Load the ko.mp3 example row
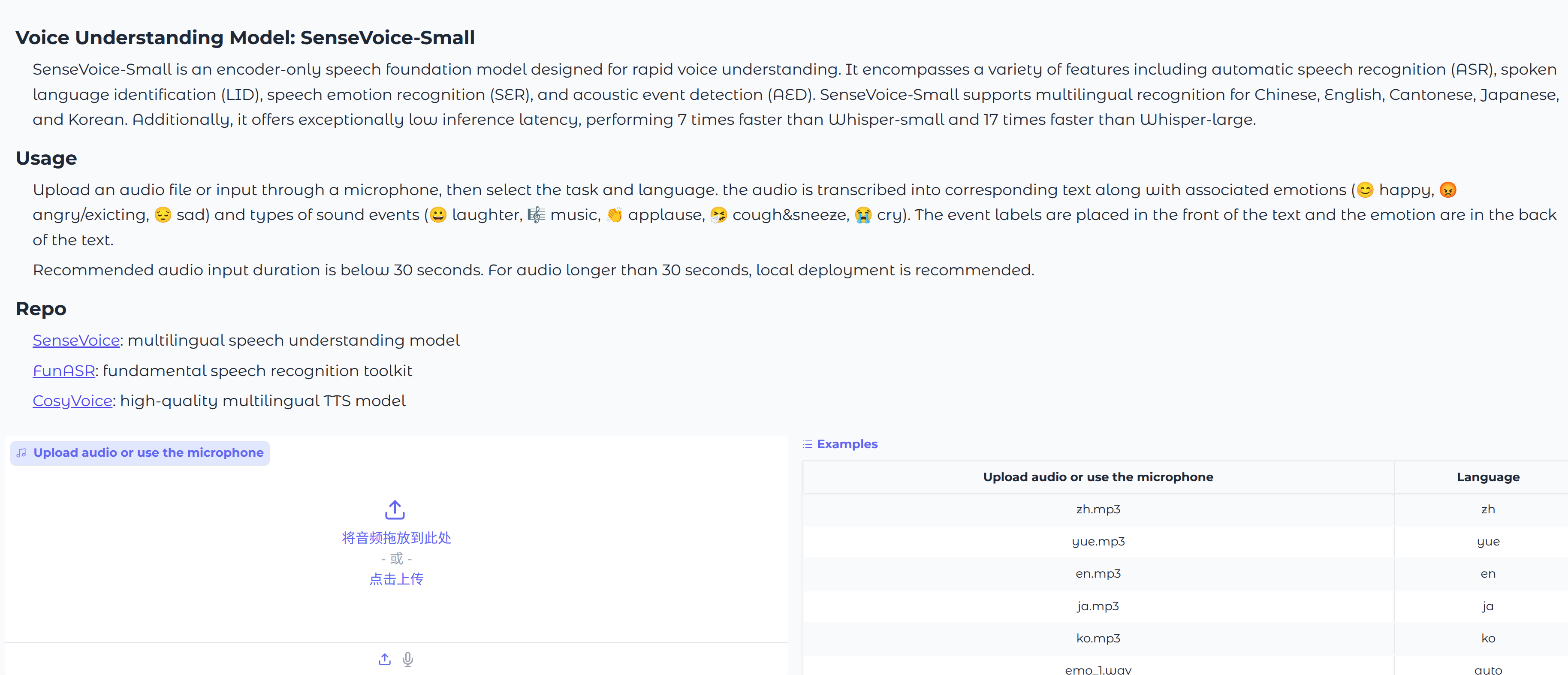The image size is (1568, 675). (x=1185, y=639)
